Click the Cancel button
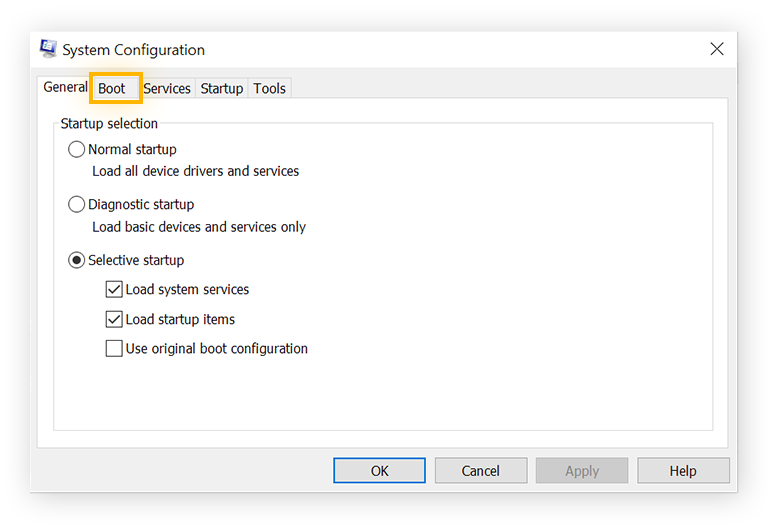The height and width of the screenshot is (525, 770). 480,470
